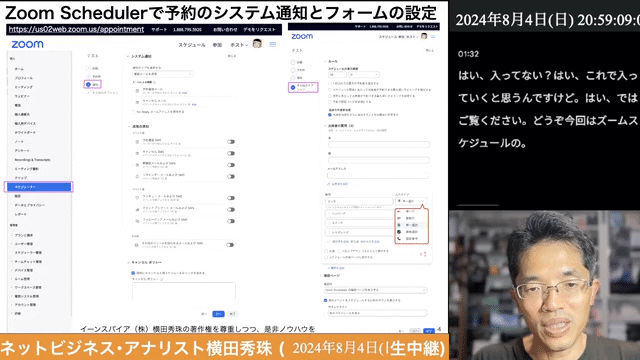
Task: Click into the キャンセルポリシー text area
Action: tap(184, 291)
